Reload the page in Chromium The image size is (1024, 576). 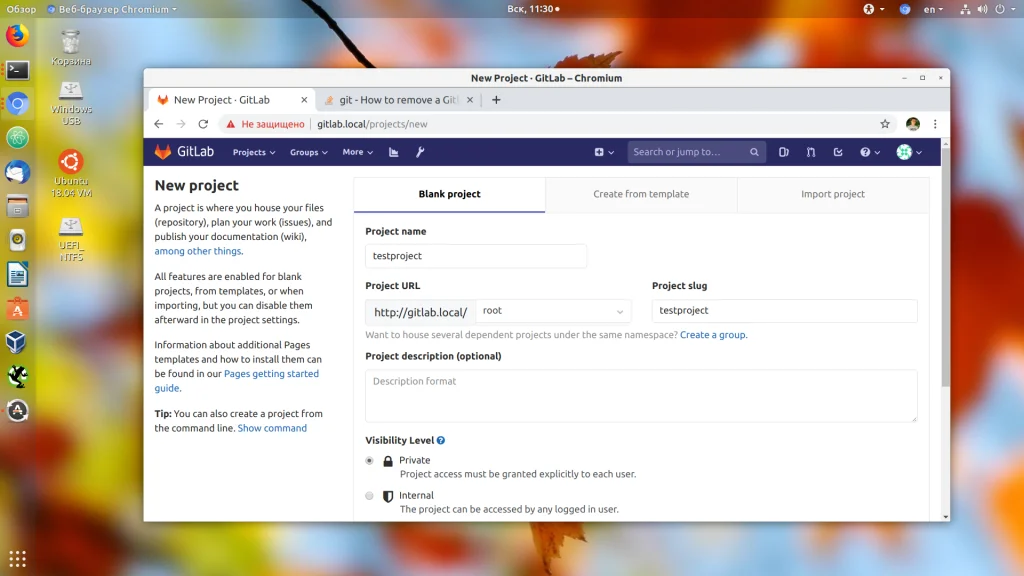point(203,124)
